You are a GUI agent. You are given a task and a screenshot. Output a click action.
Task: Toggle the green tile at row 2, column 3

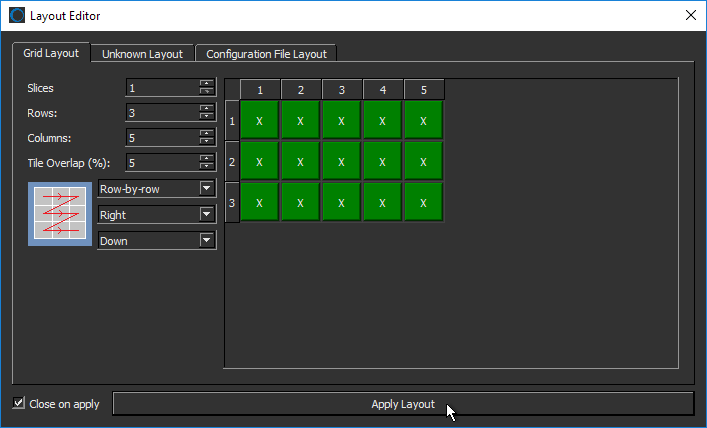[341, 162]
